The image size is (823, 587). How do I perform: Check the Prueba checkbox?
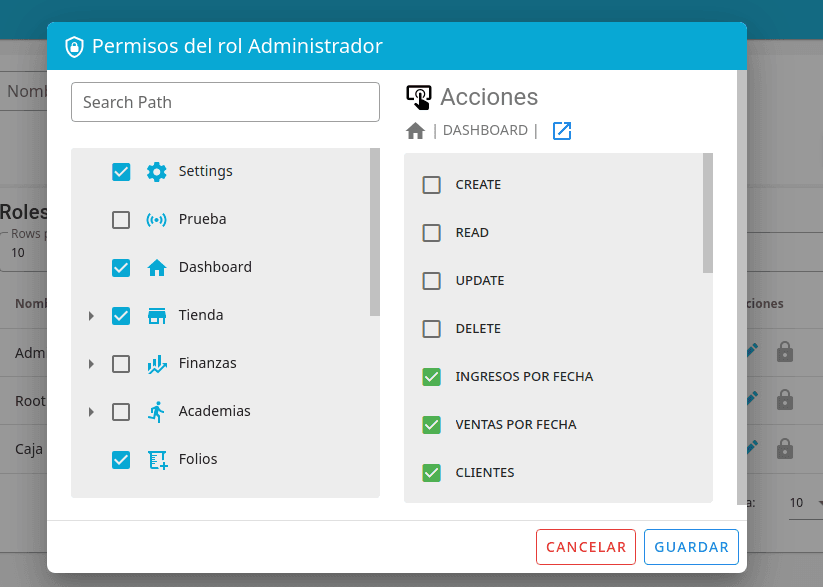click(x=121, y=219)
